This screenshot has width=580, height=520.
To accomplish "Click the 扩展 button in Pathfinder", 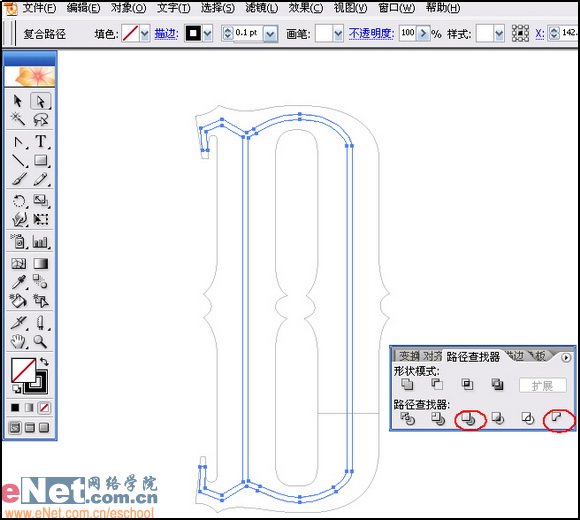I will [542, 385].
